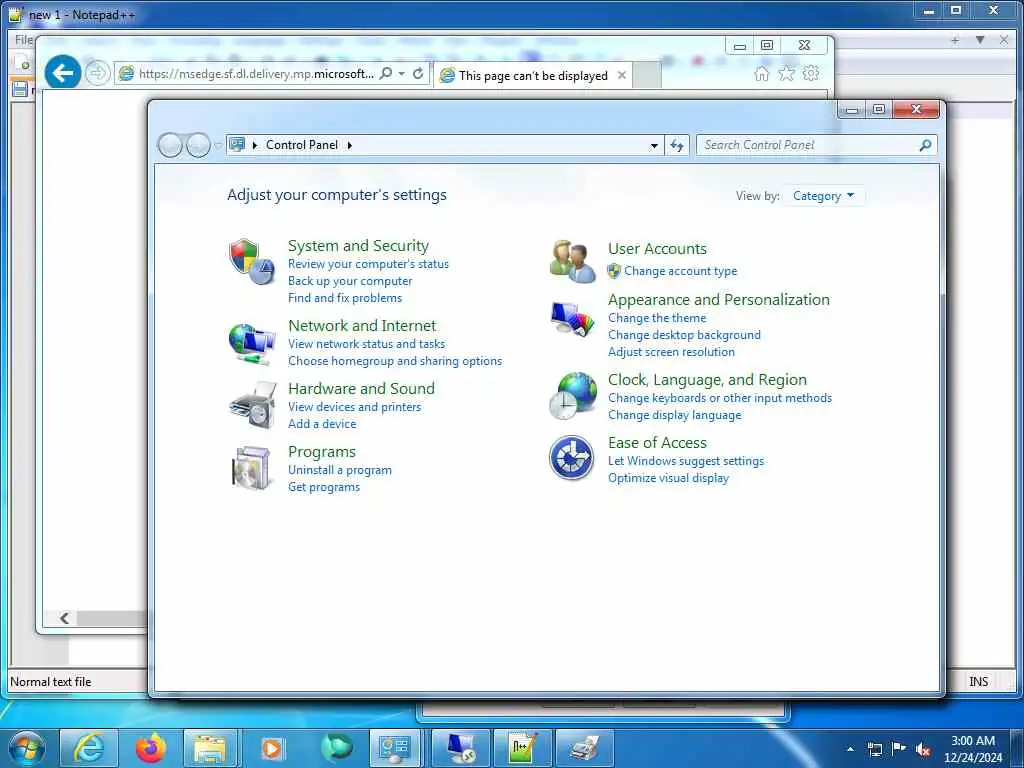Click the network tray icon

click(875, 750)
